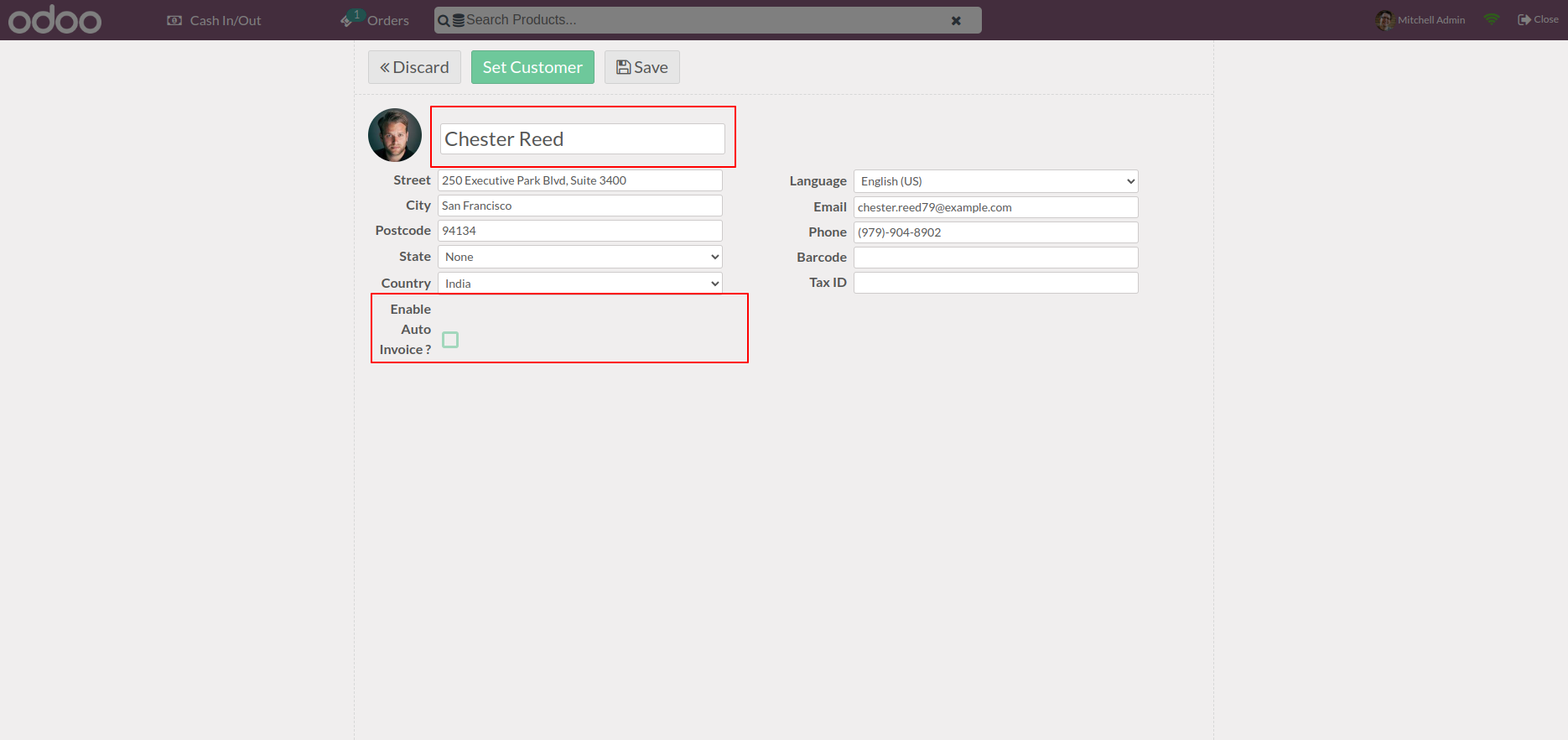
Task: Edit the Street address field
Action: (x=580, y=180)
